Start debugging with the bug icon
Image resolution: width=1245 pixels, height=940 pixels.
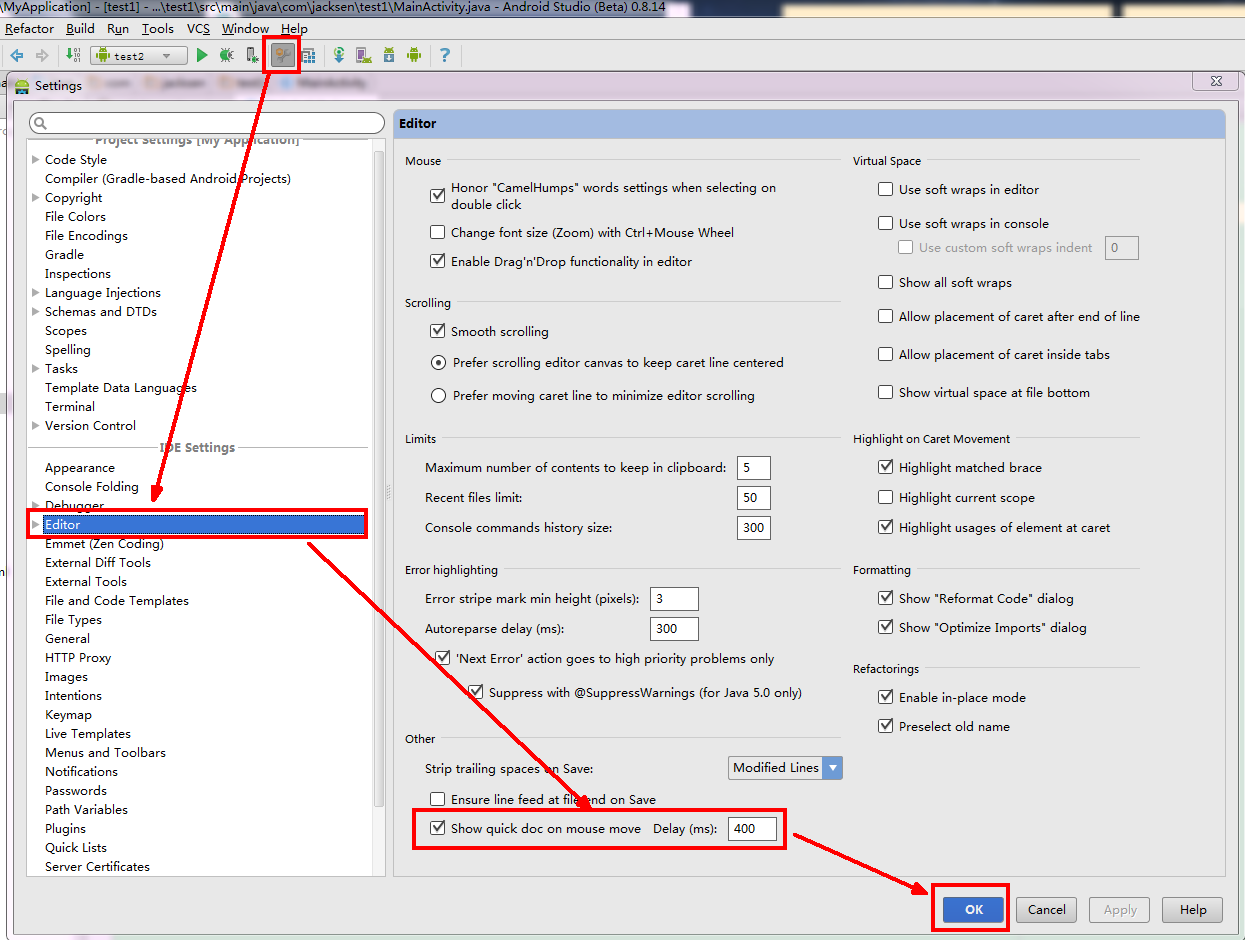pos(227,56)
